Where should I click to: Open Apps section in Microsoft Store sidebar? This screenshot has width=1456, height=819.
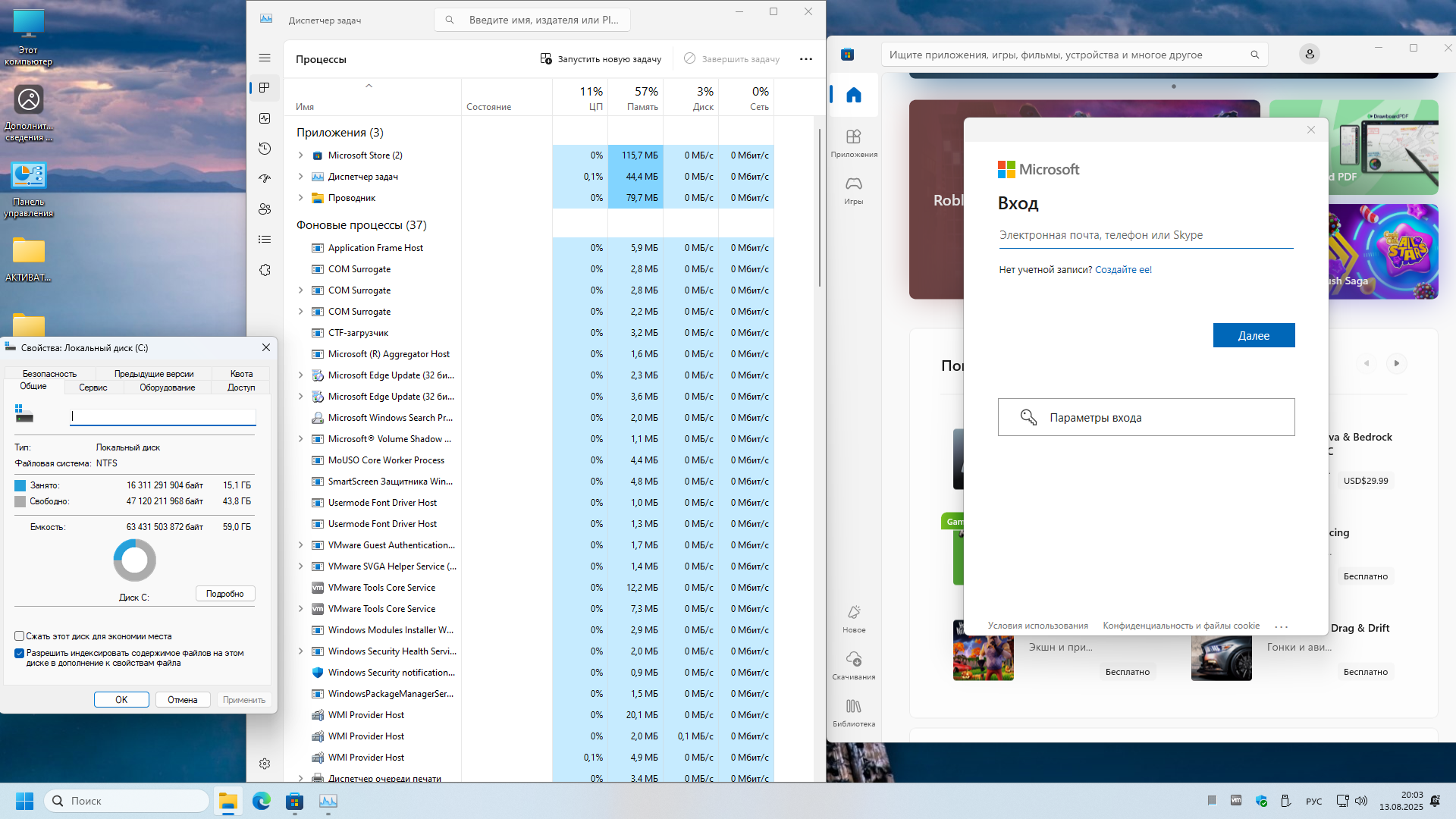pyautogui.click(x=854, y=143)
